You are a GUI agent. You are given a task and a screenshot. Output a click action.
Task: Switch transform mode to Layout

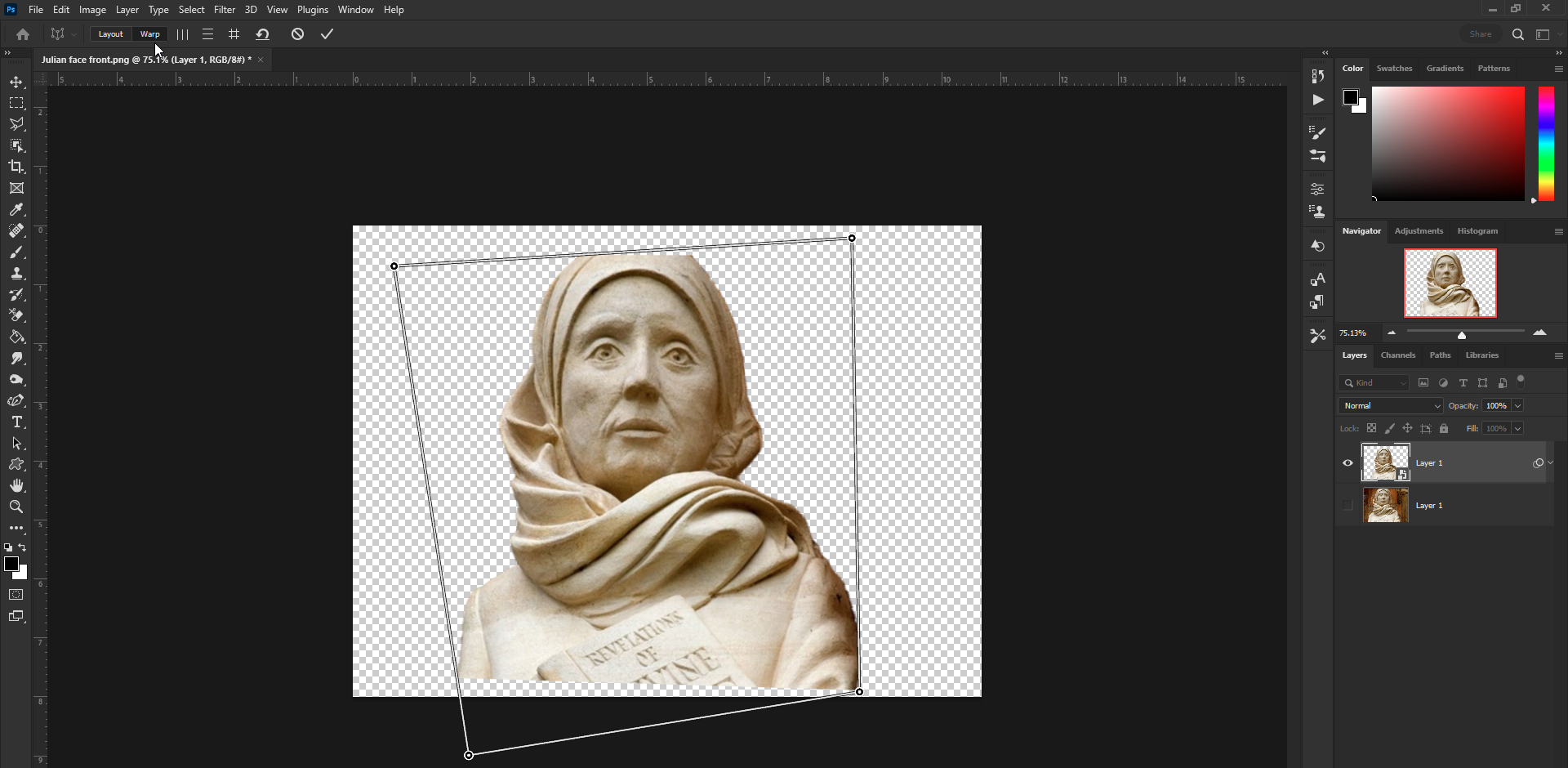(110, 33)
